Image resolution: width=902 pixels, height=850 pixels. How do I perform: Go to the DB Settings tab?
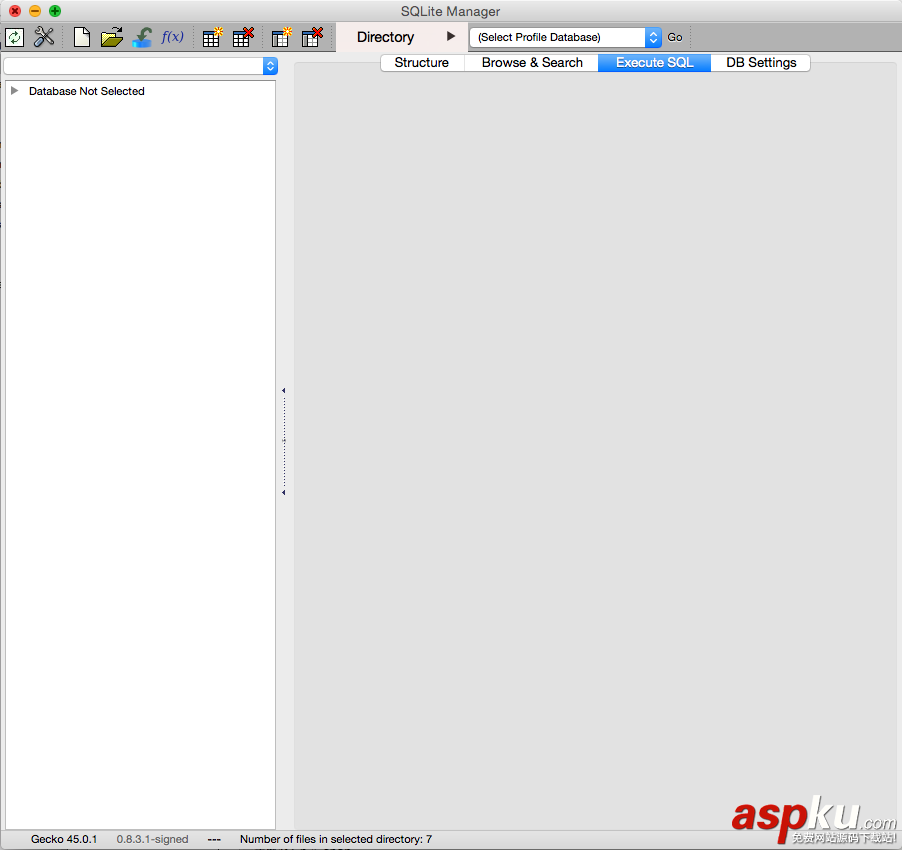pyautogui.click(x=760, y=62)
